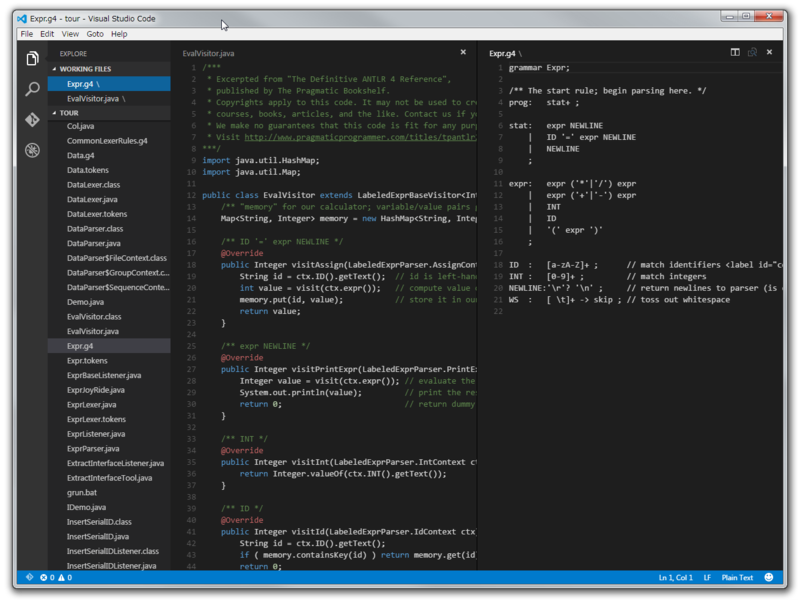Open the File menu
This screenshot has width=800, height=601.
click(x=25, y=33)
